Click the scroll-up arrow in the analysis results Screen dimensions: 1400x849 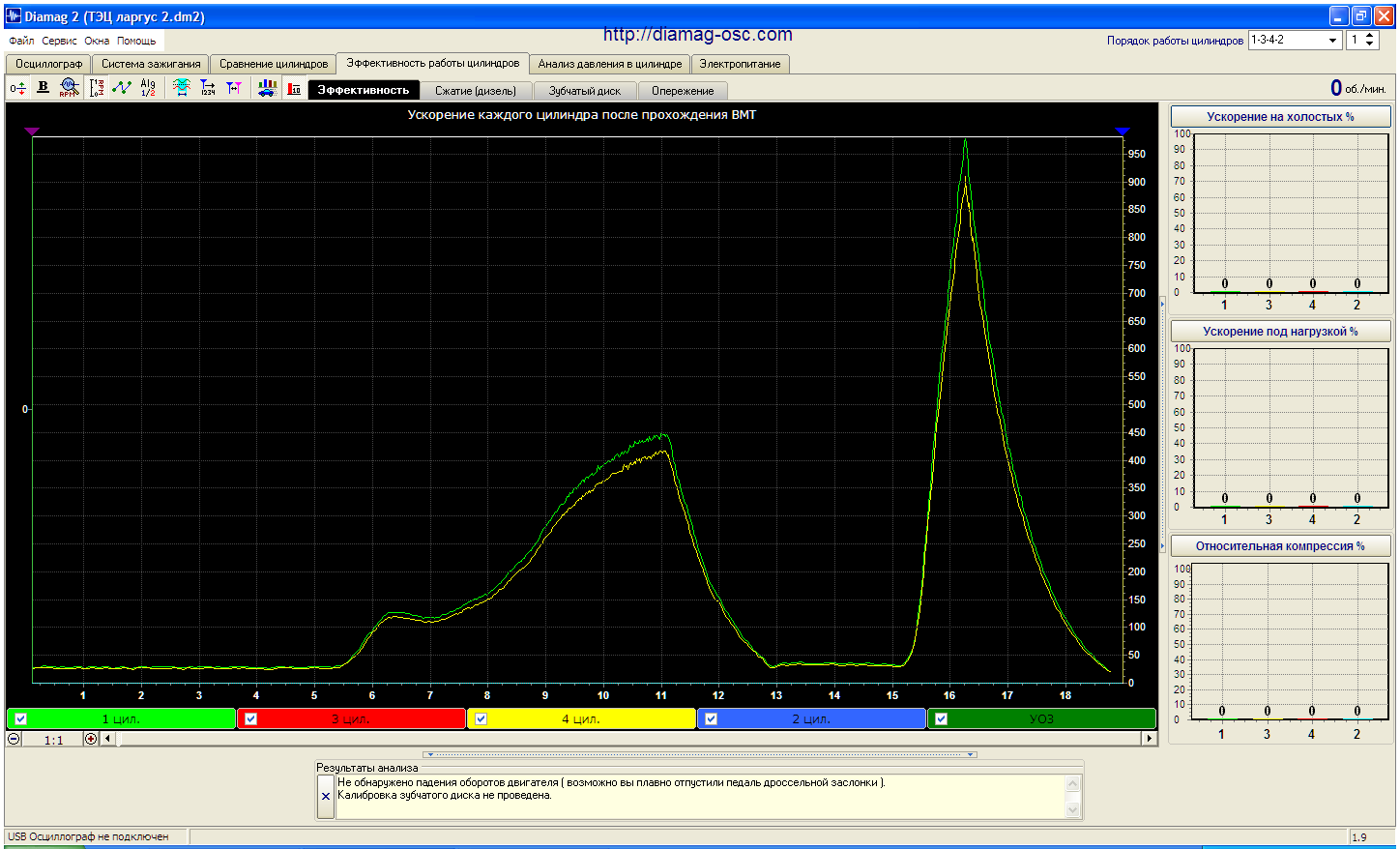[1073, 783]
